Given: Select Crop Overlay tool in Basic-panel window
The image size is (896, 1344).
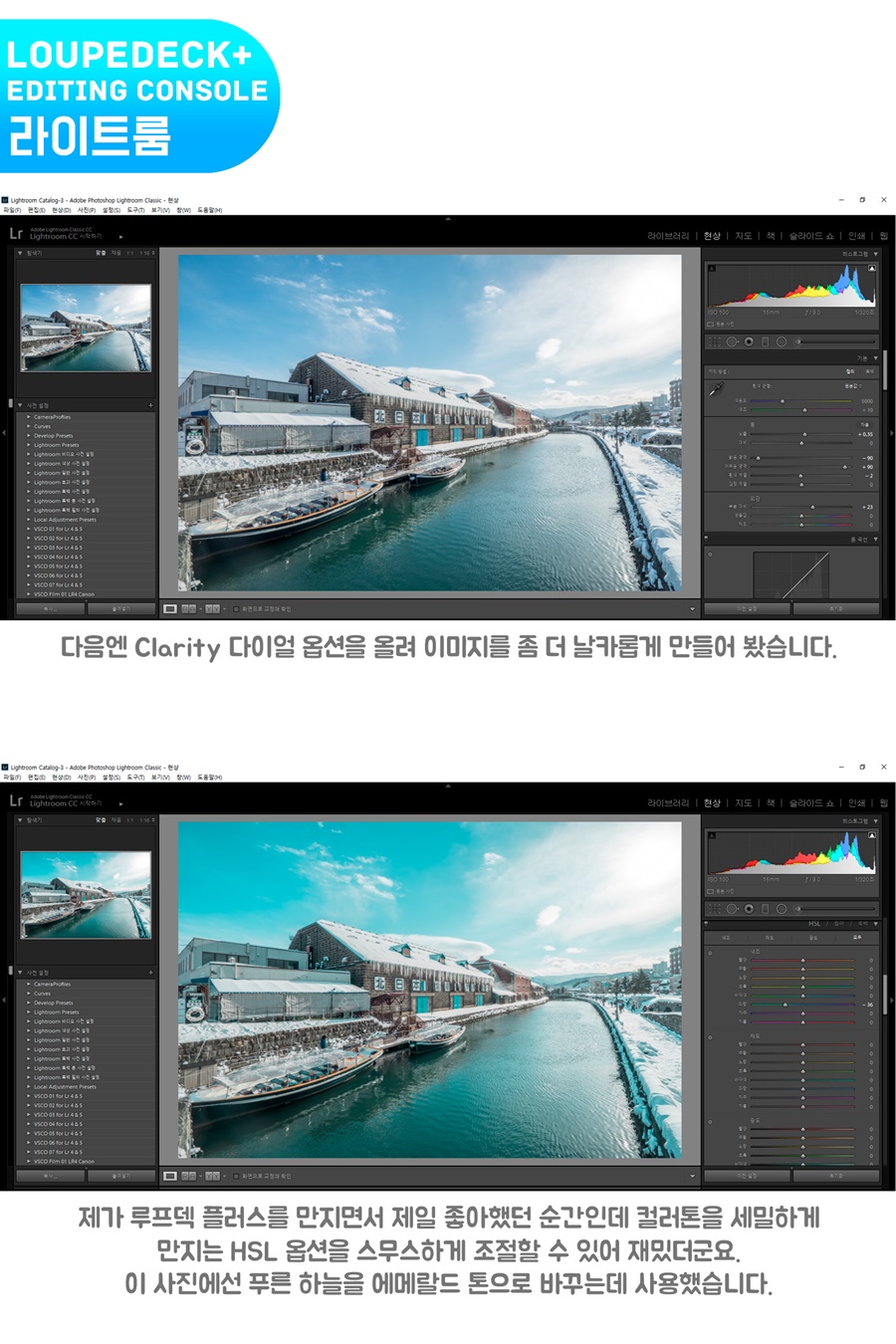Looking at the screenshot, I should point(715,341).
